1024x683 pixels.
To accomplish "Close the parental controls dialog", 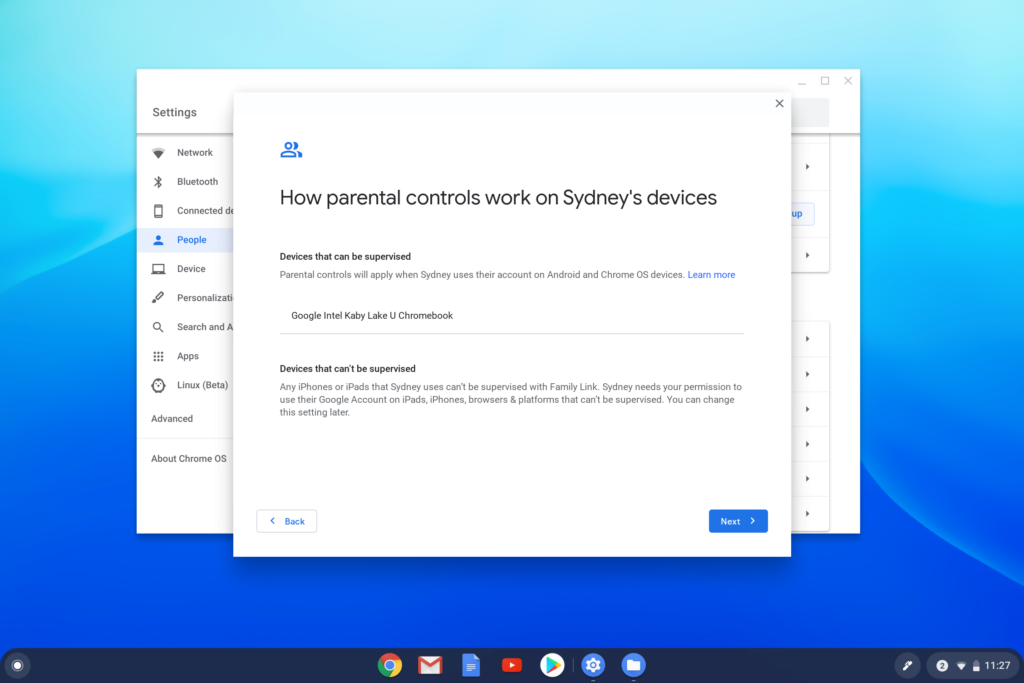I will (779, 103).
